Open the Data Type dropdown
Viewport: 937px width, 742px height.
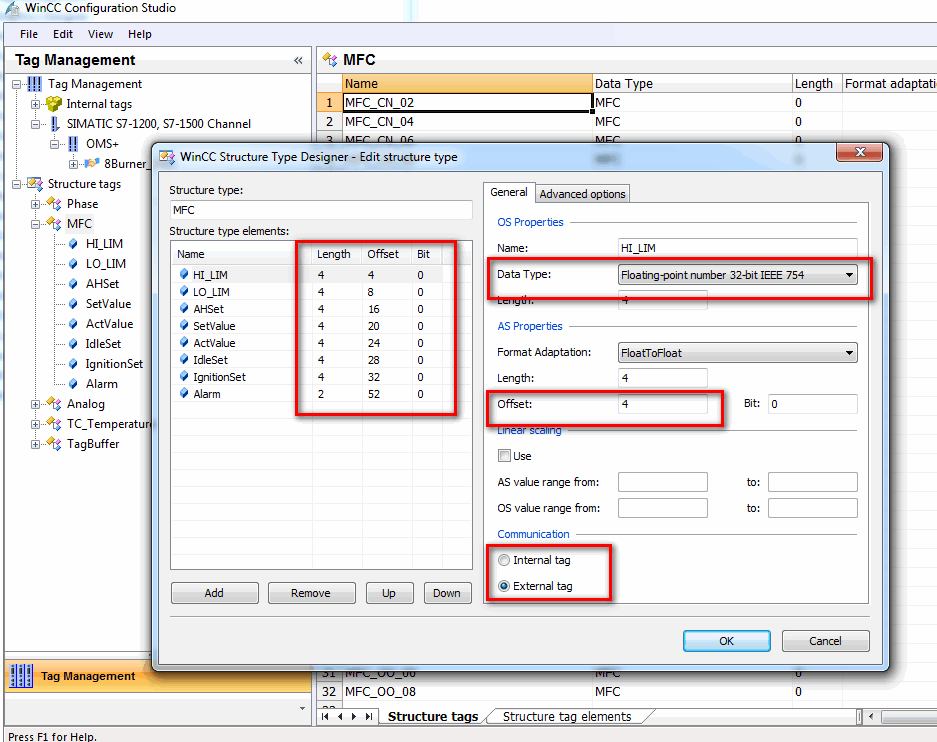849,275
